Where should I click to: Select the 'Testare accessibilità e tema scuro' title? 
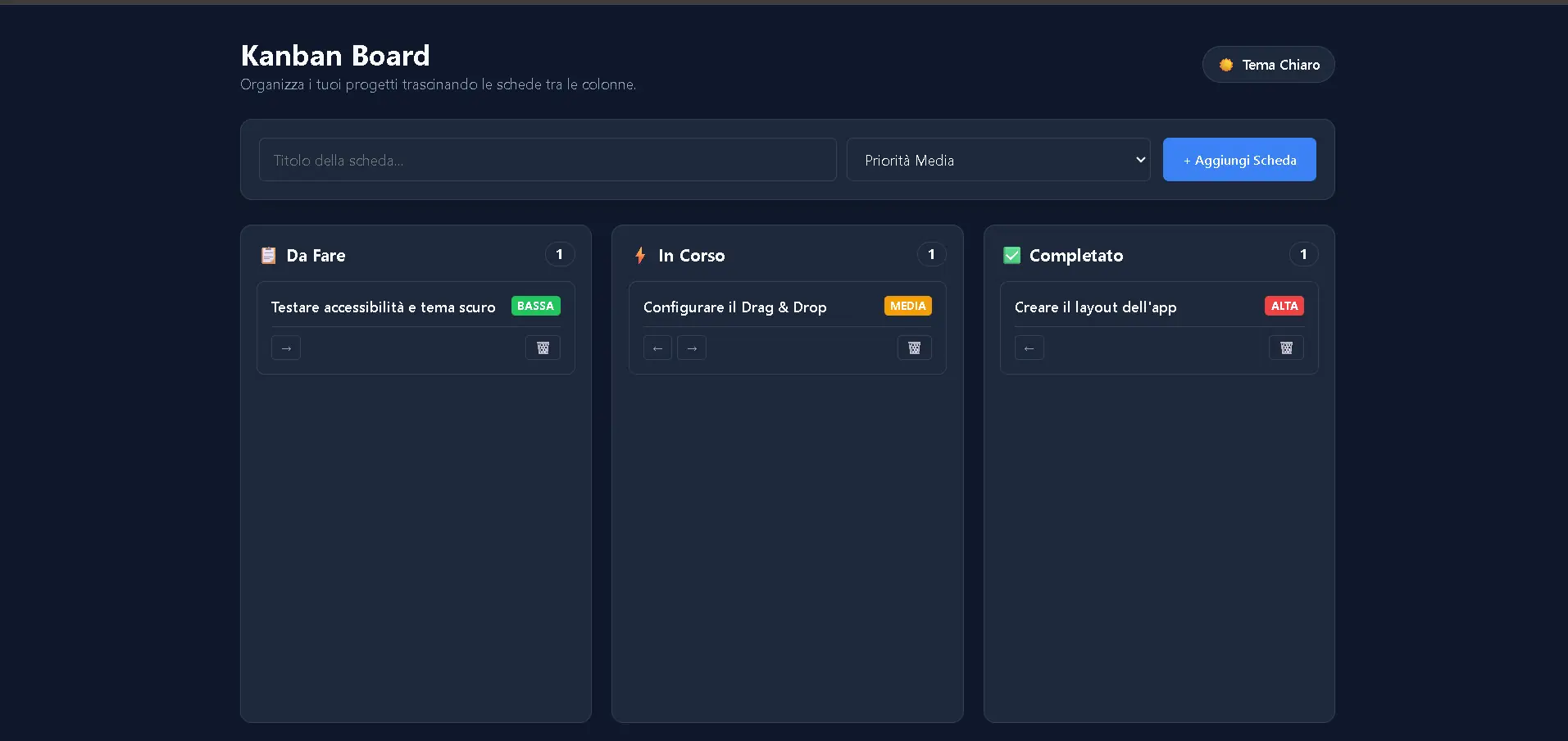click(384, 307)
